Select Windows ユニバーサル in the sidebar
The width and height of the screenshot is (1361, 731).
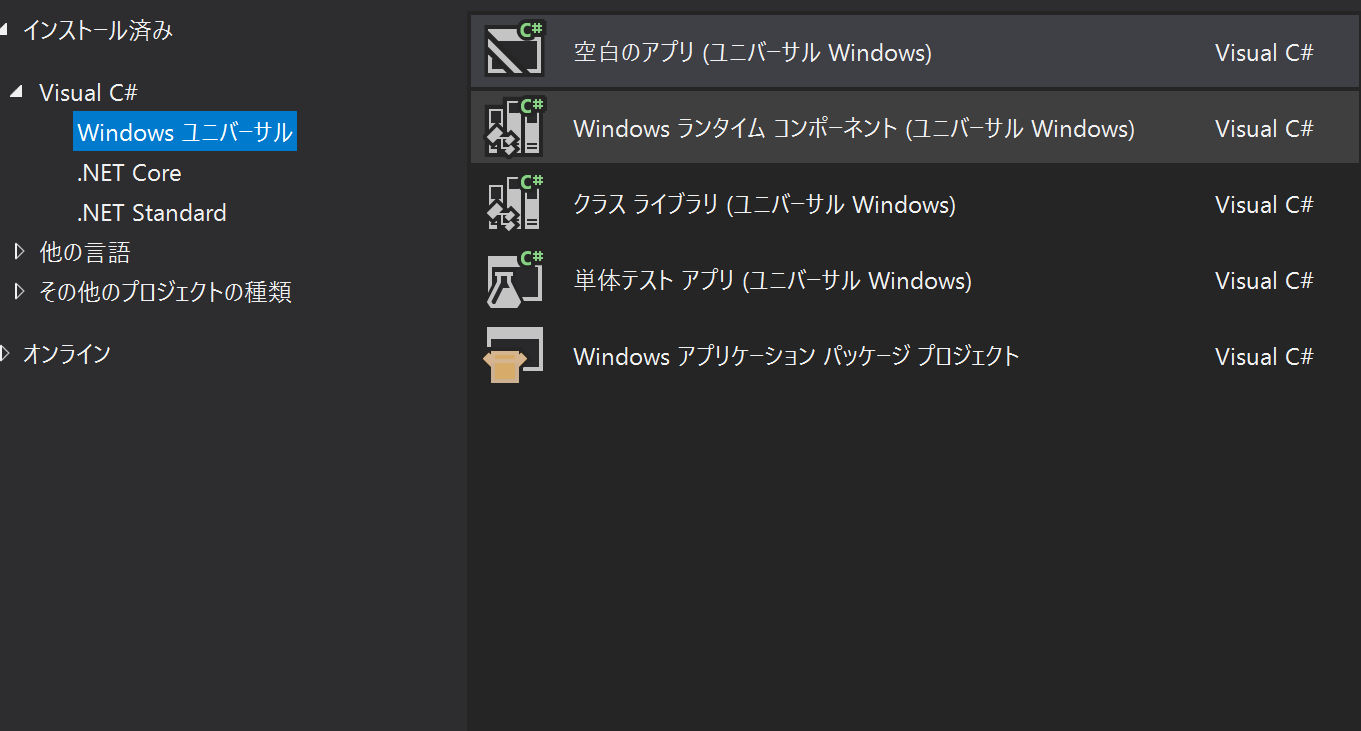coord(183,131)
